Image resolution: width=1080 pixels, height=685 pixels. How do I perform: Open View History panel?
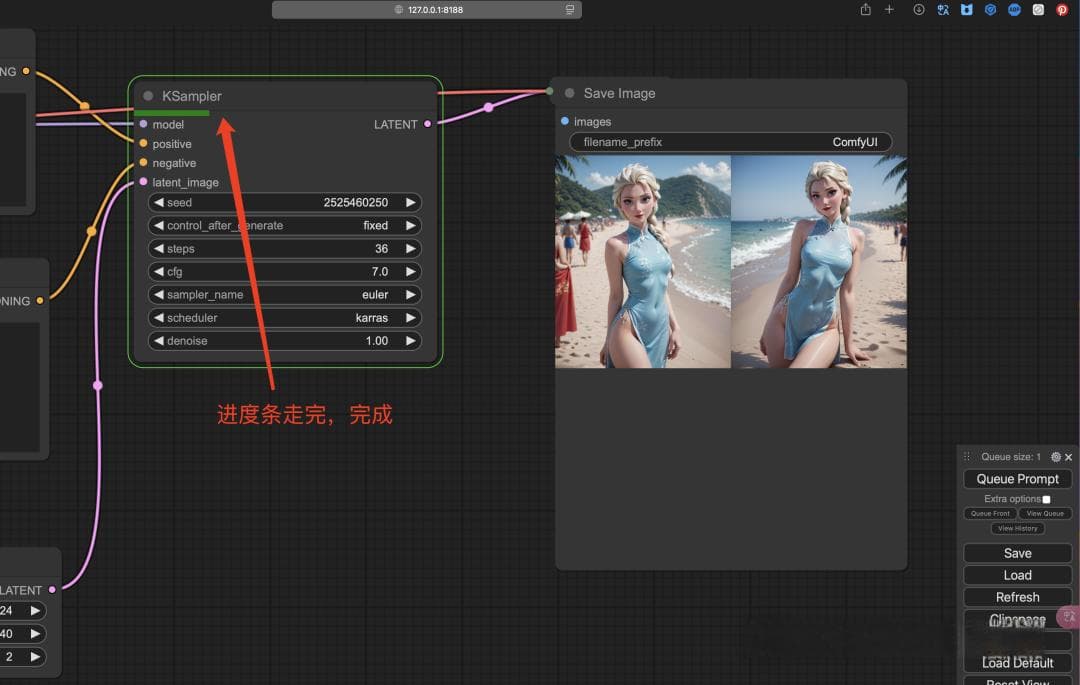coord(1017,529)
